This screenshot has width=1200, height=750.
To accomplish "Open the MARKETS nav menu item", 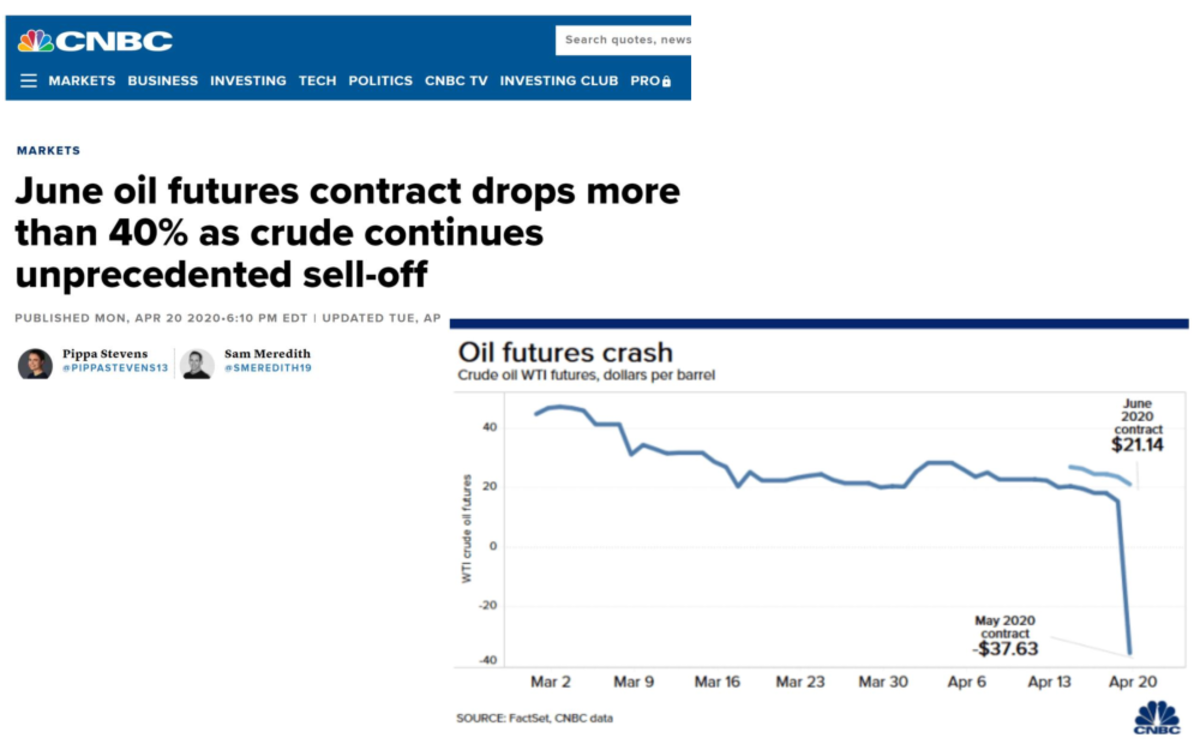I will click(x=82, y=81).
